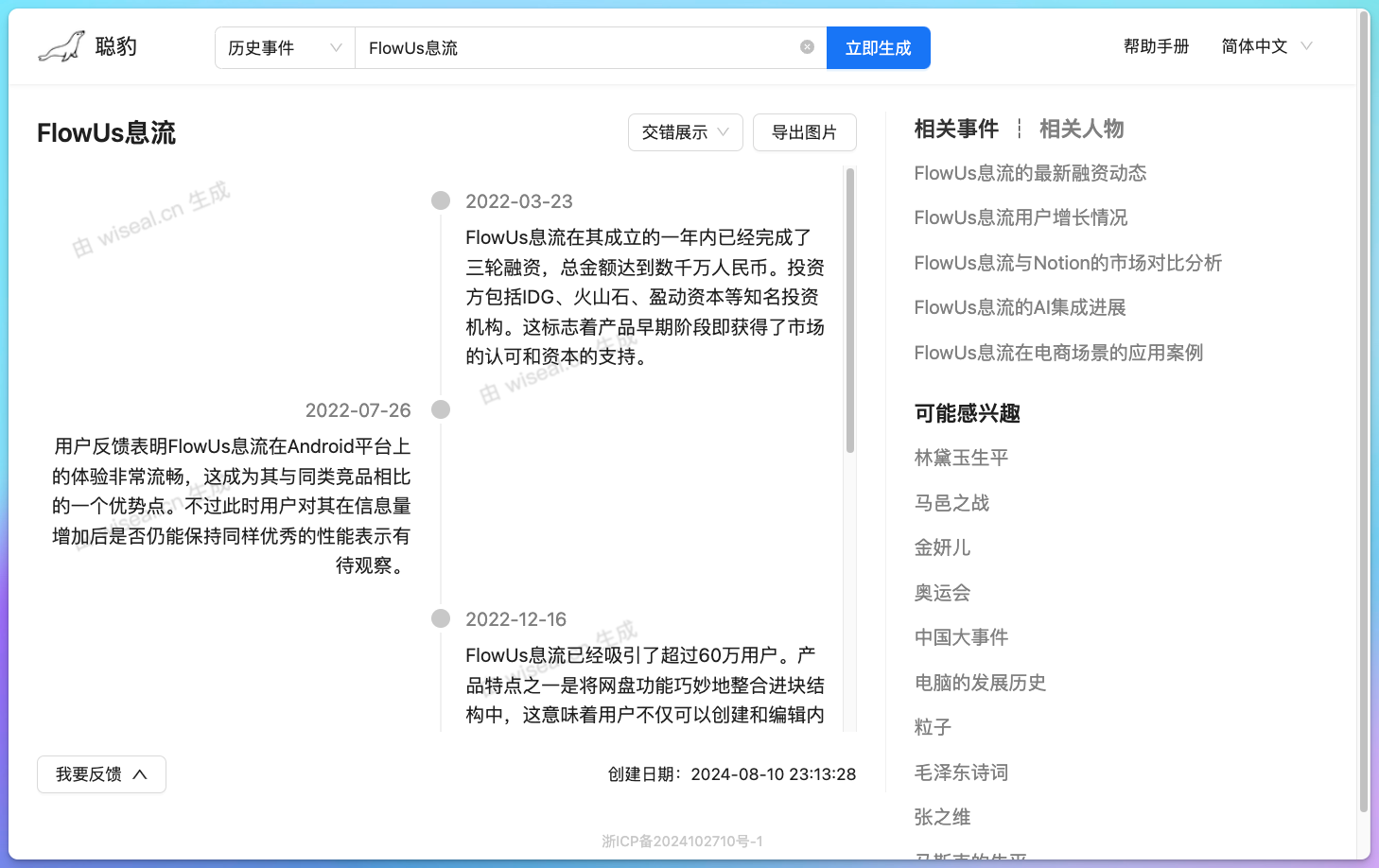Switch to the 相关人物 tab

[1081, 129]
